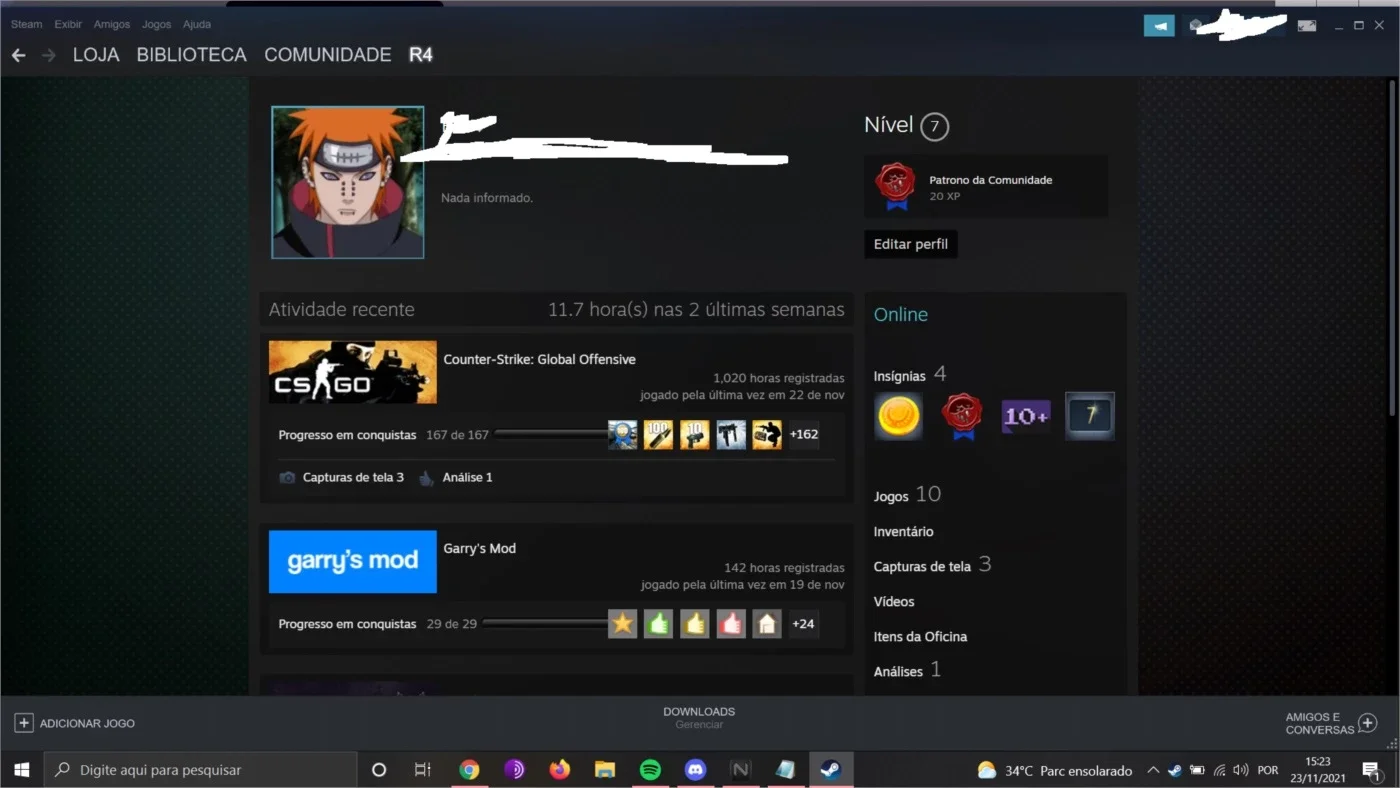Open the Vídeos link

tap(894, 601)
